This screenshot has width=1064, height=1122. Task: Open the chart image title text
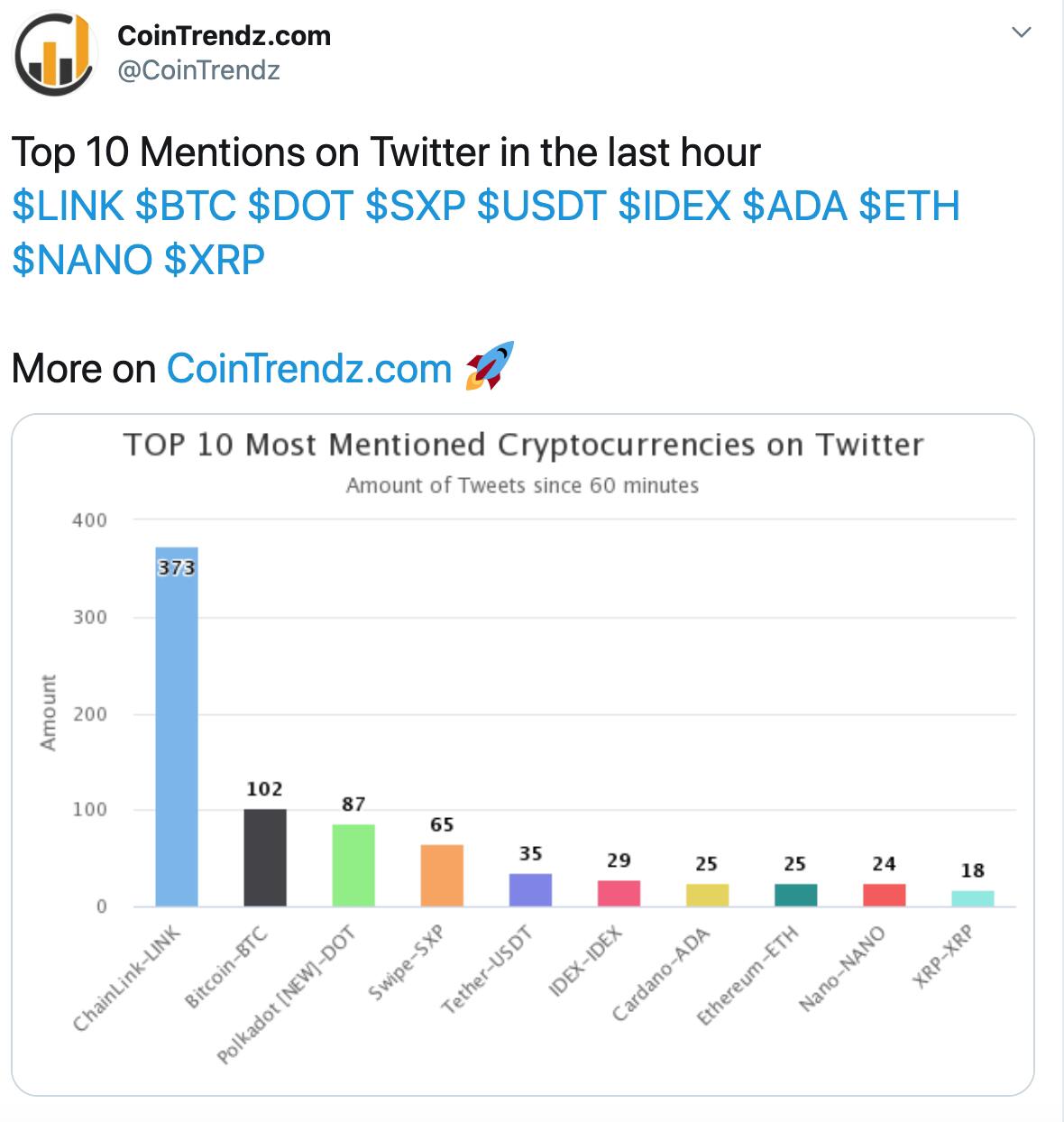[523, 446]
